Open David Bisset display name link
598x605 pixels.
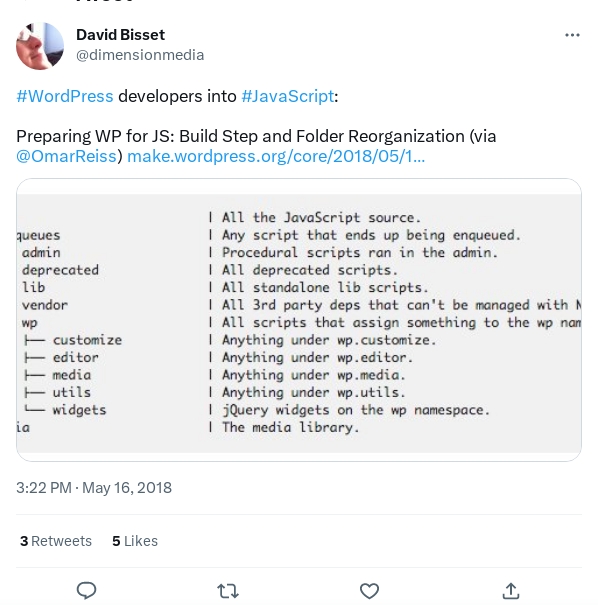pyautogui.click(x=120, y=35)
